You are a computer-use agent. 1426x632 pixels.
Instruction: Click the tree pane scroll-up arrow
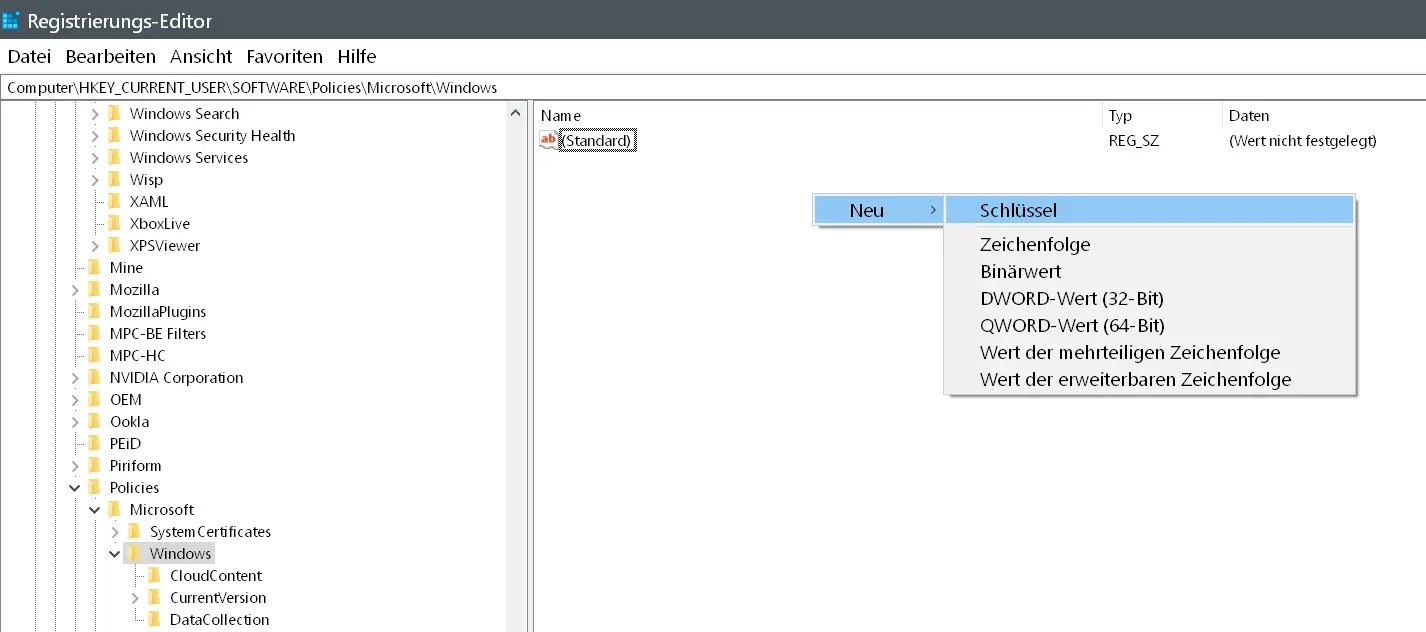click(x=516, y=113)
